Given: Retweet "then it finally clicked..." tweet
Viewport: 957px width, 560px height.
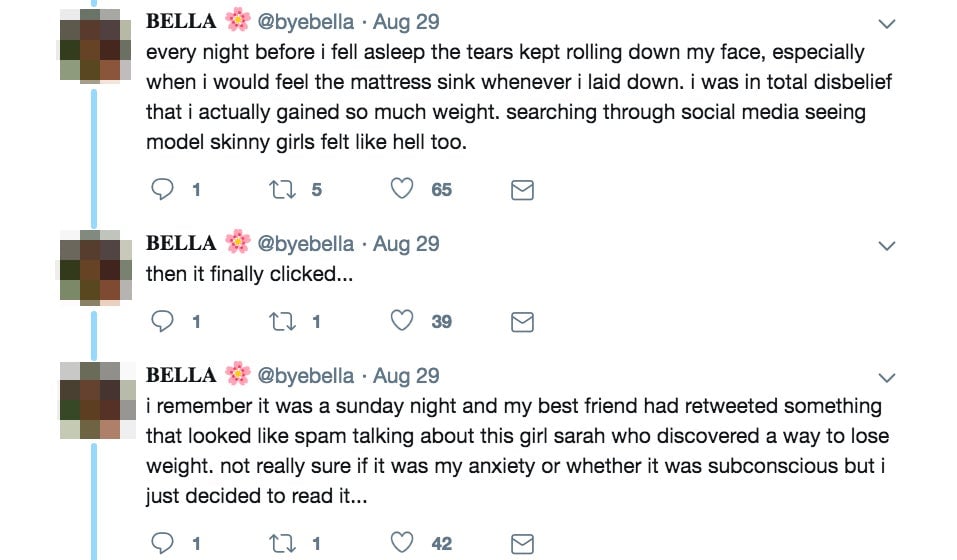Looking at the screenshot, I should tap(283, 321).
